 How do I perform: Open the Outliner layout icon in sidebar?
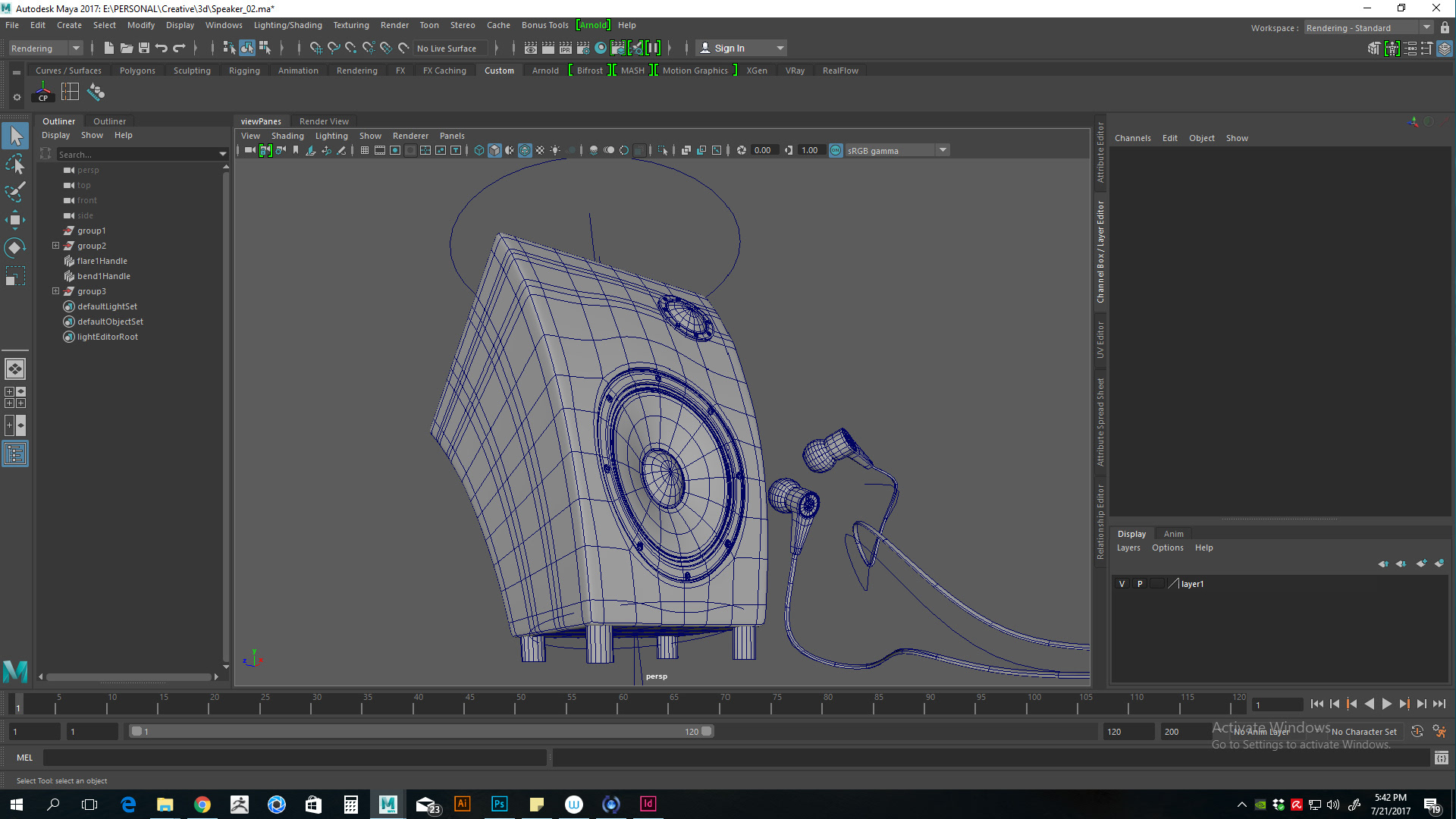(x=14, y=453)
